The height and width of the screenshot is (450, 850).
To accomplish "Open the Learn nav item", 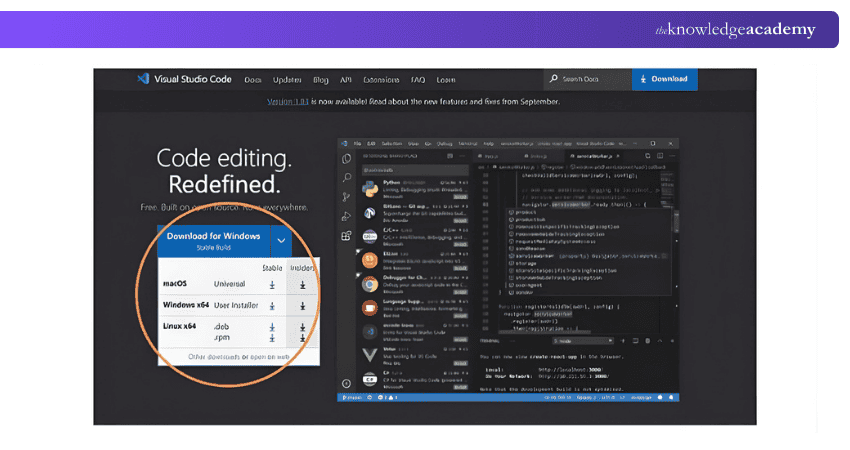I will pos(446,80).
